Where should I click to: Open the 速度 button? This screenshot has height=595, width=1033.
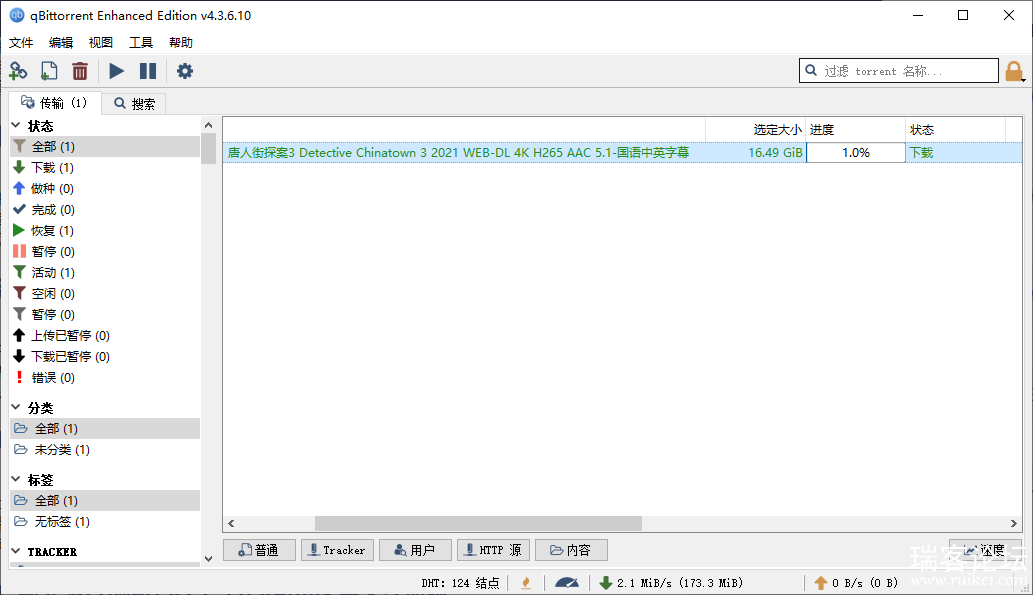pos(985,550)
